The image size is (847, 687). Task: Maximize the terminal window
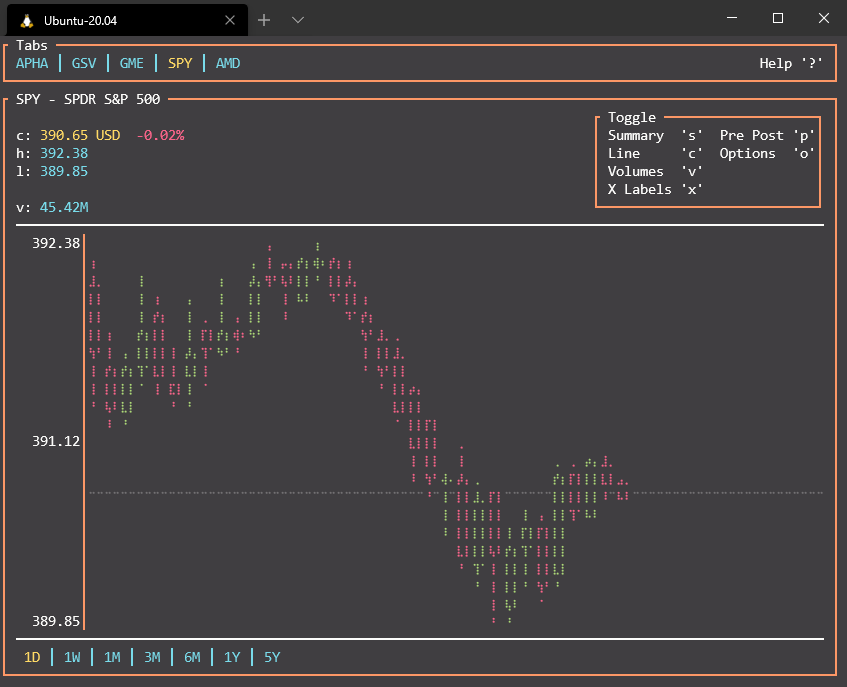coord(778,18)
